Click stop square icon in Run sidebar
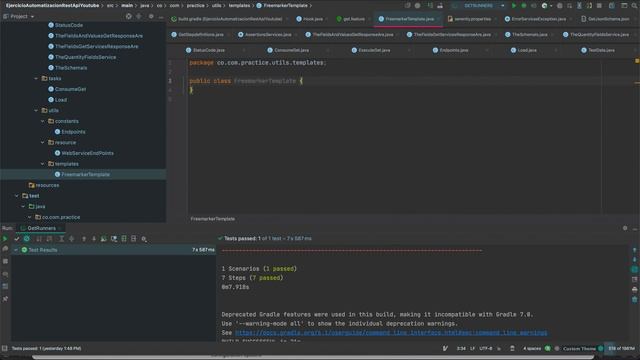 coord(5,261)
